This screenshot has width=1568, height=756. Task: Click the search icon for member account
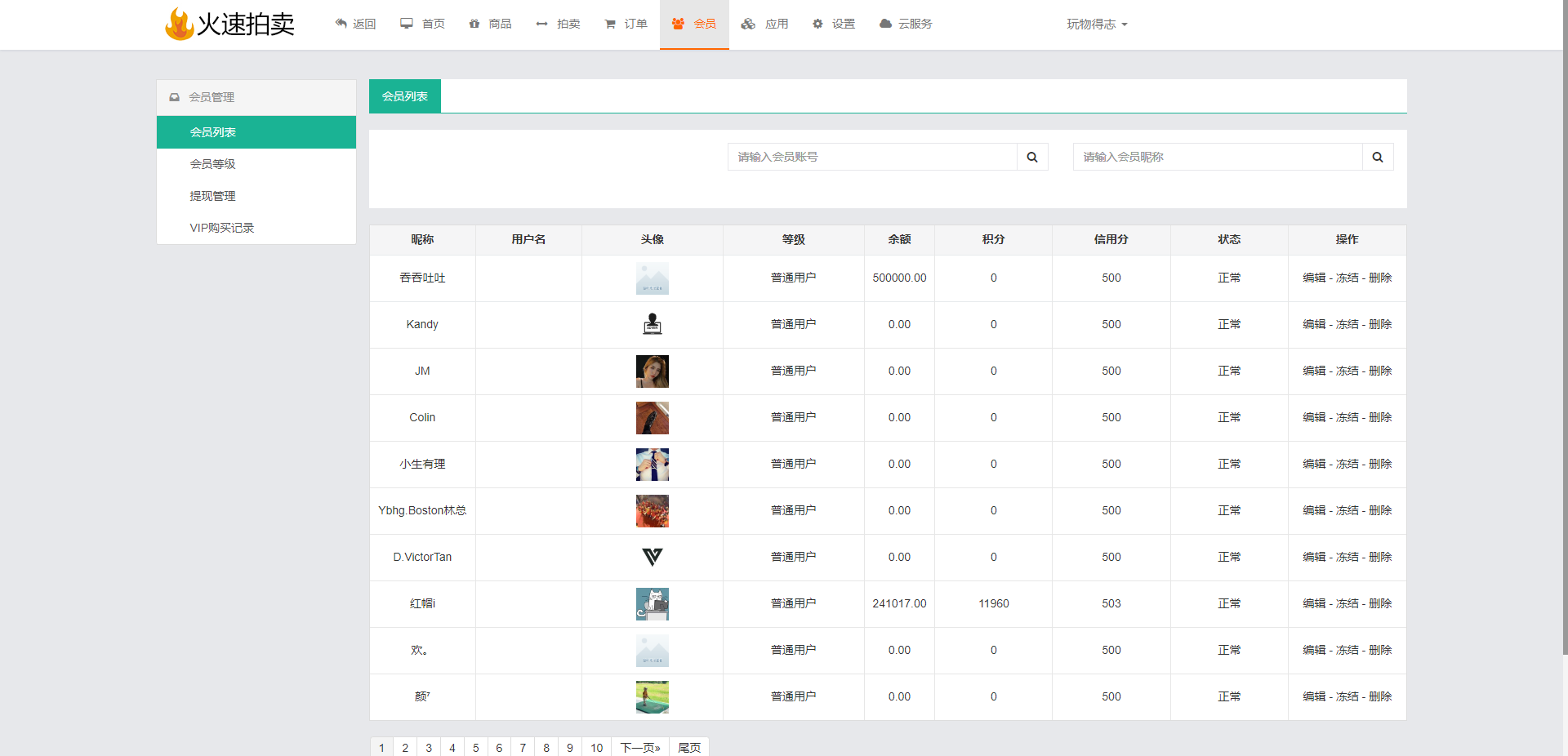point(1032,157)
